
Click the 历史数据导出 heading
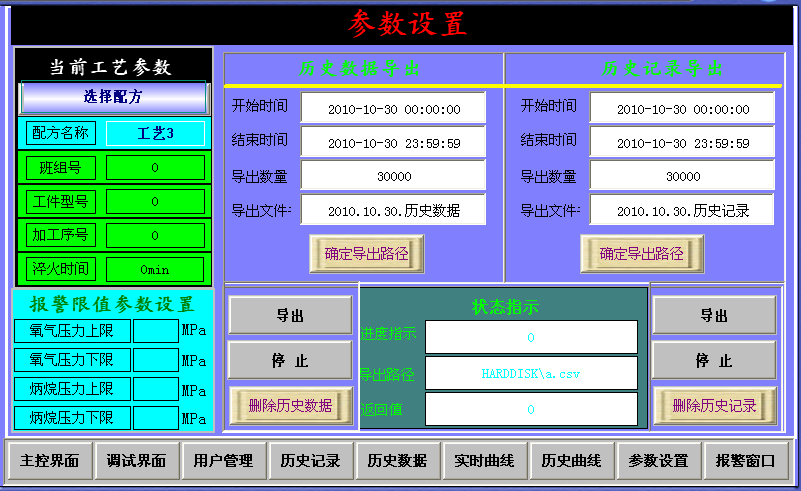click(360, 68)
